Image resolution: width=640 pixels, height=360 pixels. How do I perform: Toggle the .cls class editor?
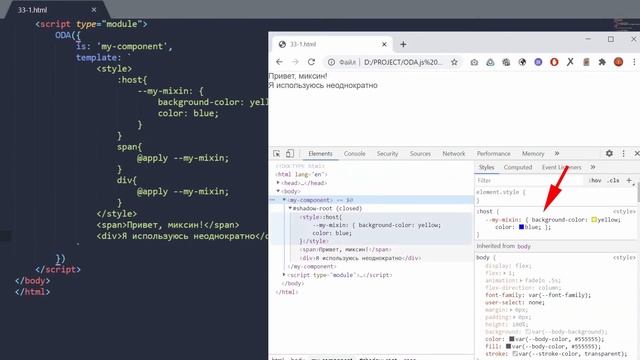pos(613,180)
